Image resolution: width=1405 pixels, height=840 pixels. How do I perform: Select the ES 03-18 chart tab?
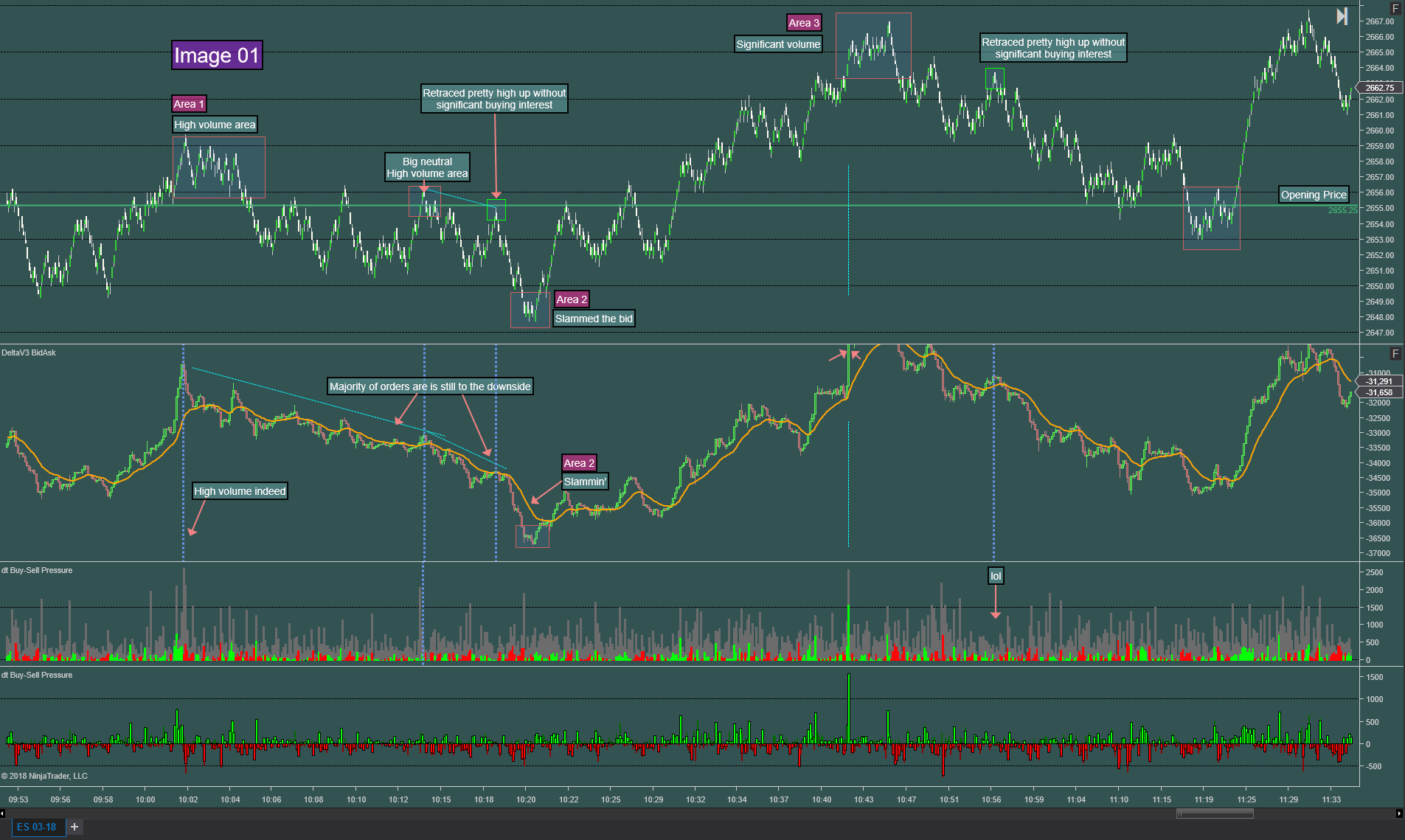pos(37,827)
